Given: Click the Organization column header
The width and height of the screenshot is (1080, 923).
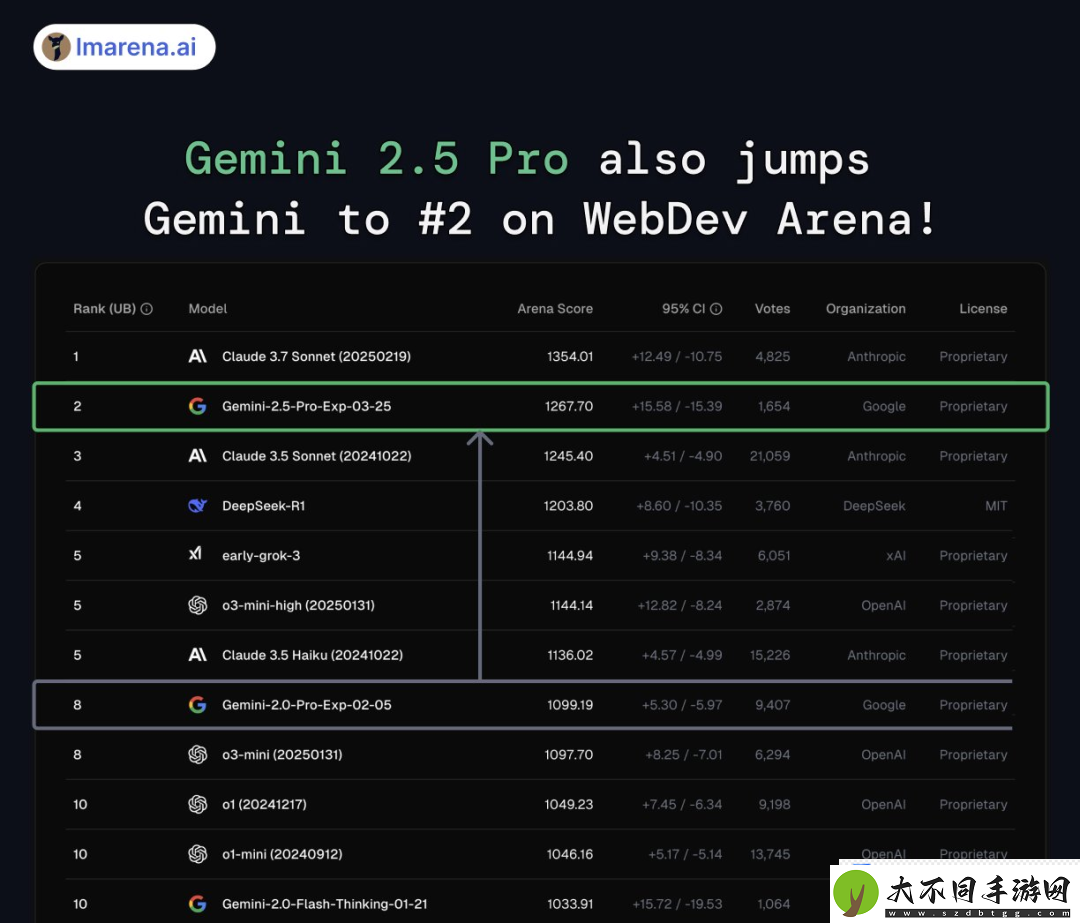Looking at the screenshot, I should pos(866,309).
